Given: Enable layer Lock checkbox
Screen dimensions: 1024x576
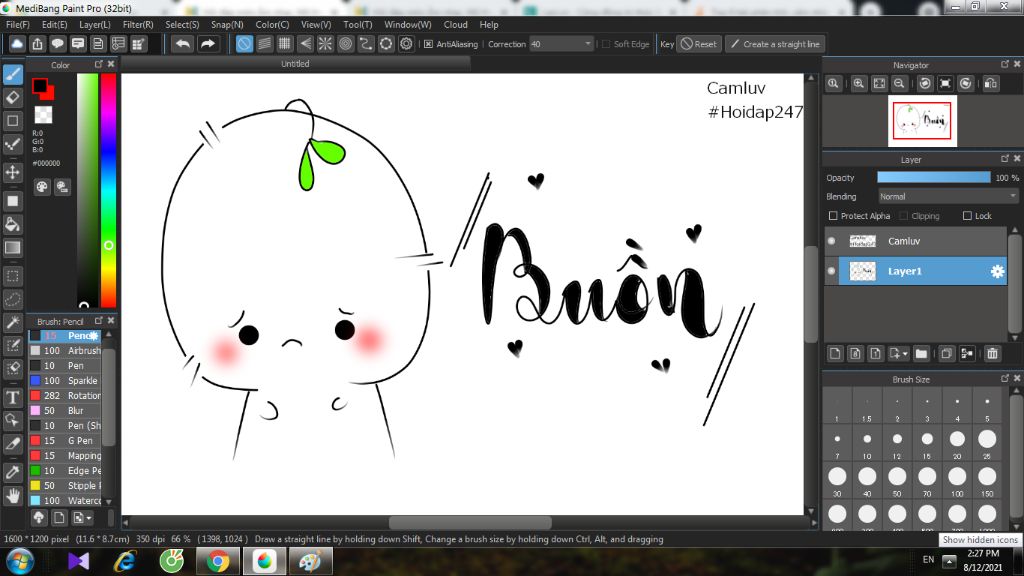Looking at the screenshot, I should (967, 216).
